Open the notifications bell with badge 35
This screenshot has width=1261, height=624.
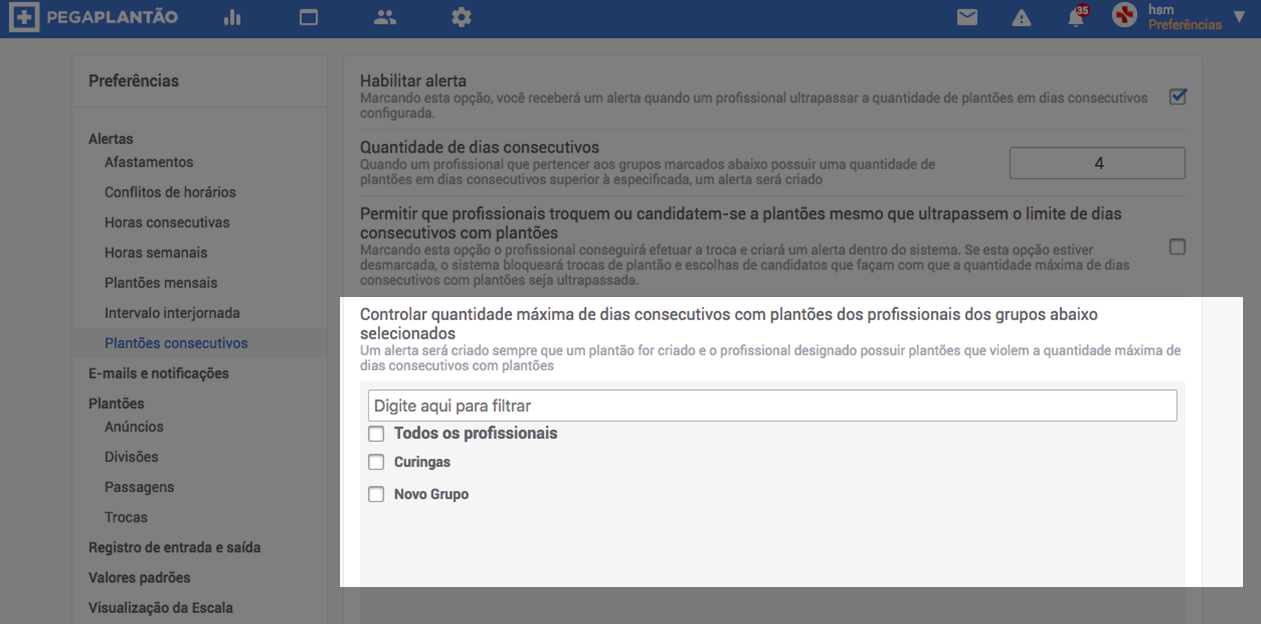[x=1077, y=17]
